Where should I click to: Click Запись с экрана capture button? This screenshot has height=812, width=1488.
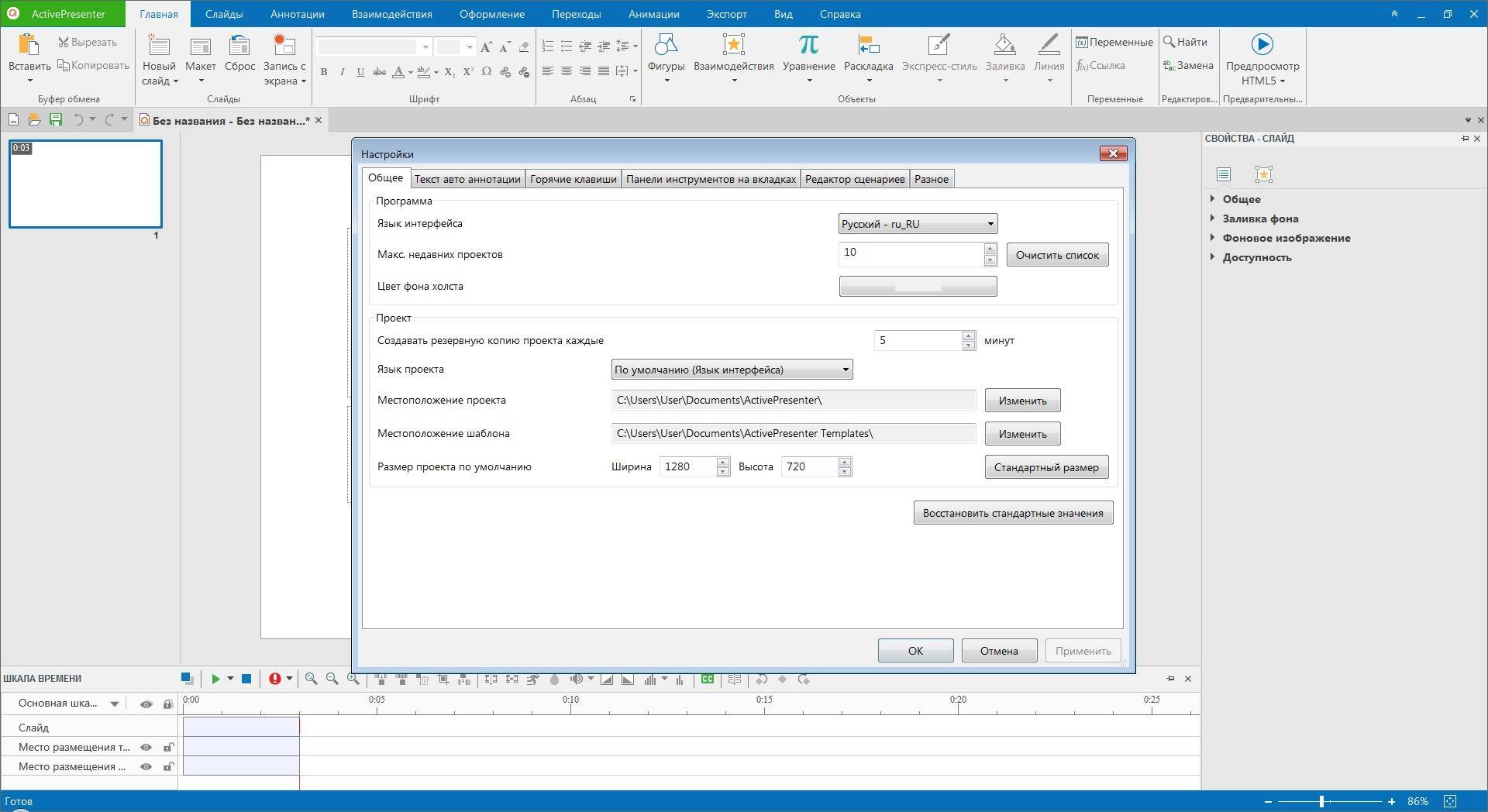point(284,58)
